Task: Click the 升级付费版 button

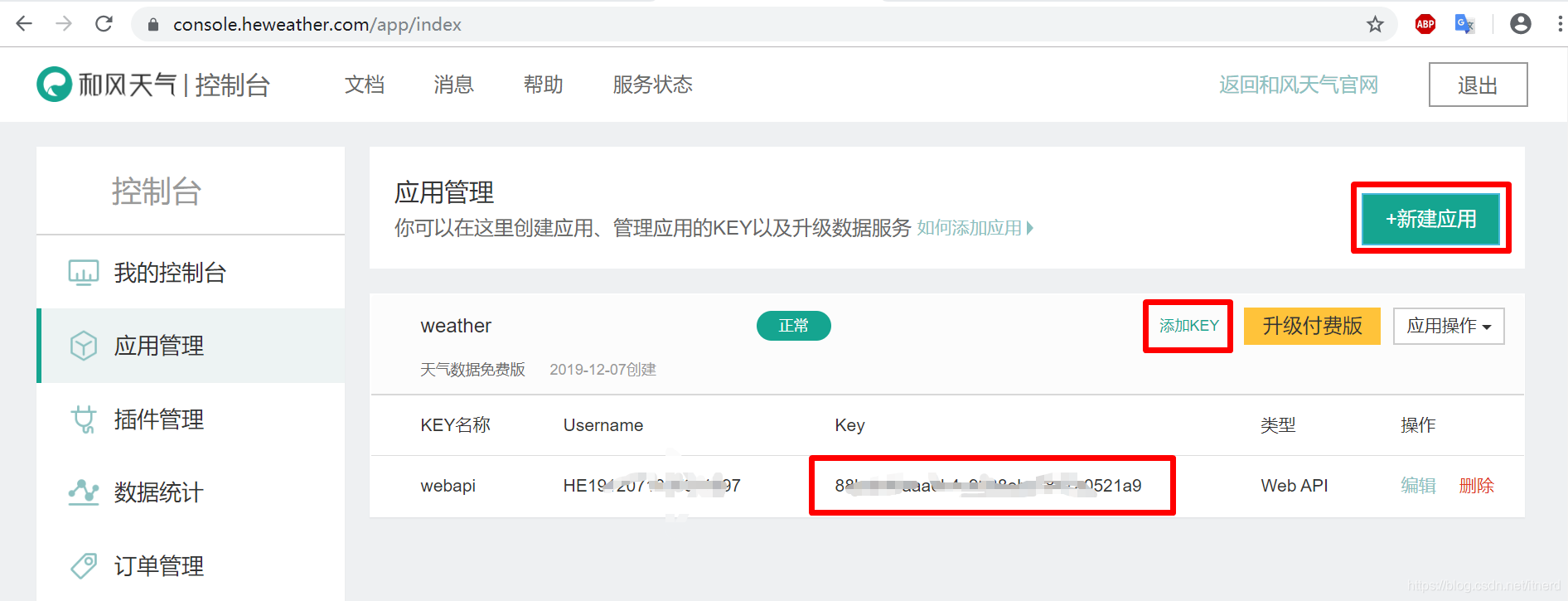Action: tap(1312, 326)
